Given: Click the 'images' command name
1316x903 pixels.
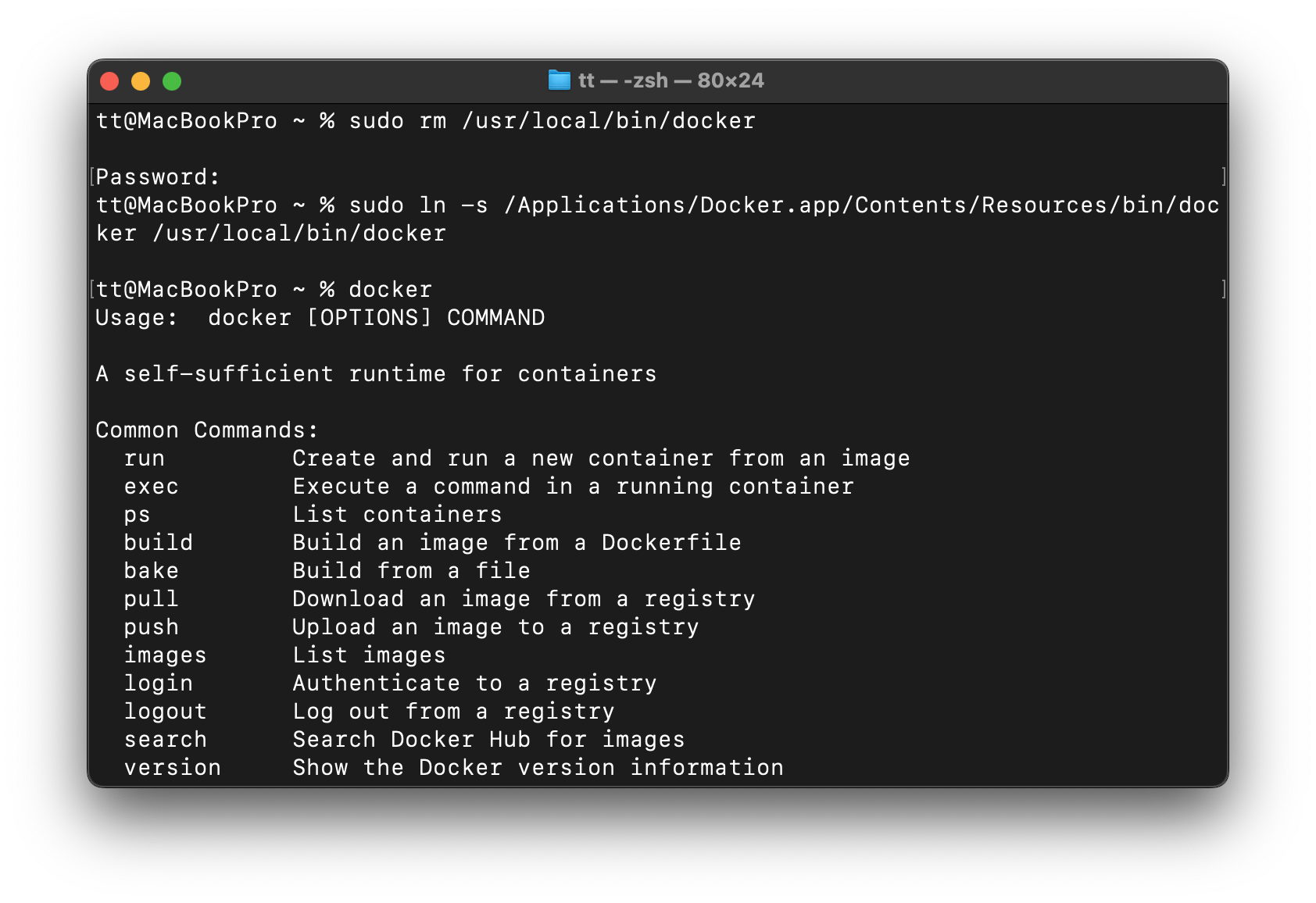Looking at the screenshot, I should pyautogui.click(x=166, y=655).
